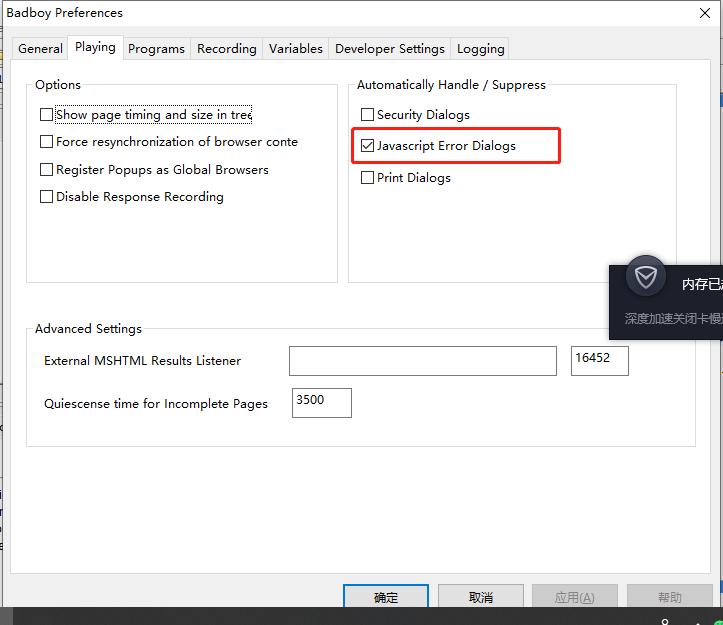
Task: Click the shield icon in the popup notification
Action: pyautogui.click(x=646, y=277)
